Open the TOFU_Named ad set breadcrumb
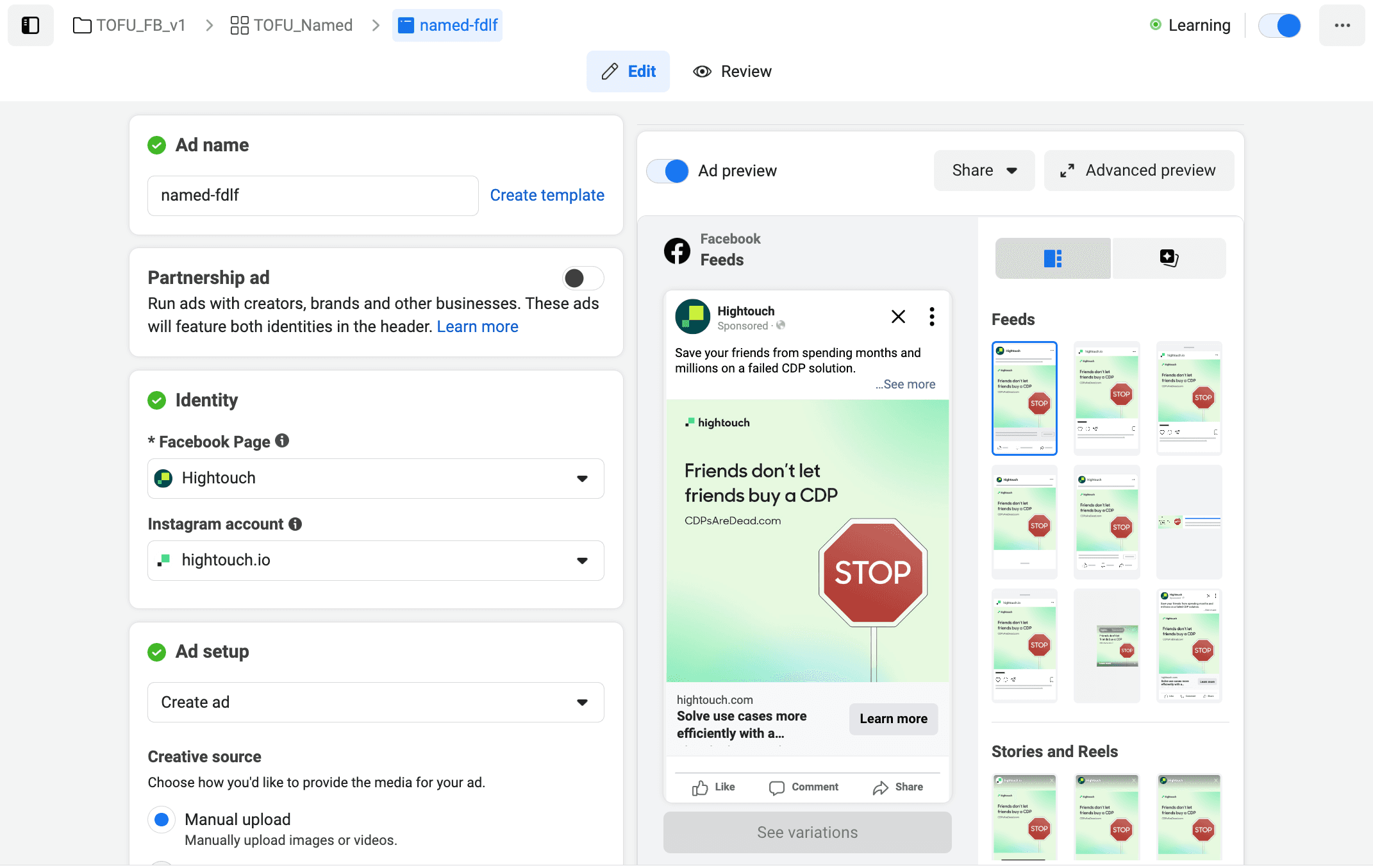This screenshot has width=1373, height=868. point(292,25)
